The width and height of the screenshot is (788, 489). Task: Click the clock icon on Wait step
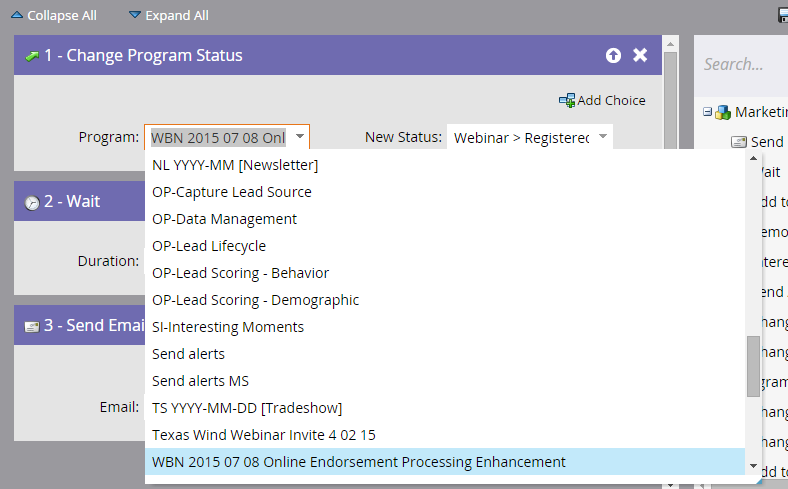(x=32, y=202)
